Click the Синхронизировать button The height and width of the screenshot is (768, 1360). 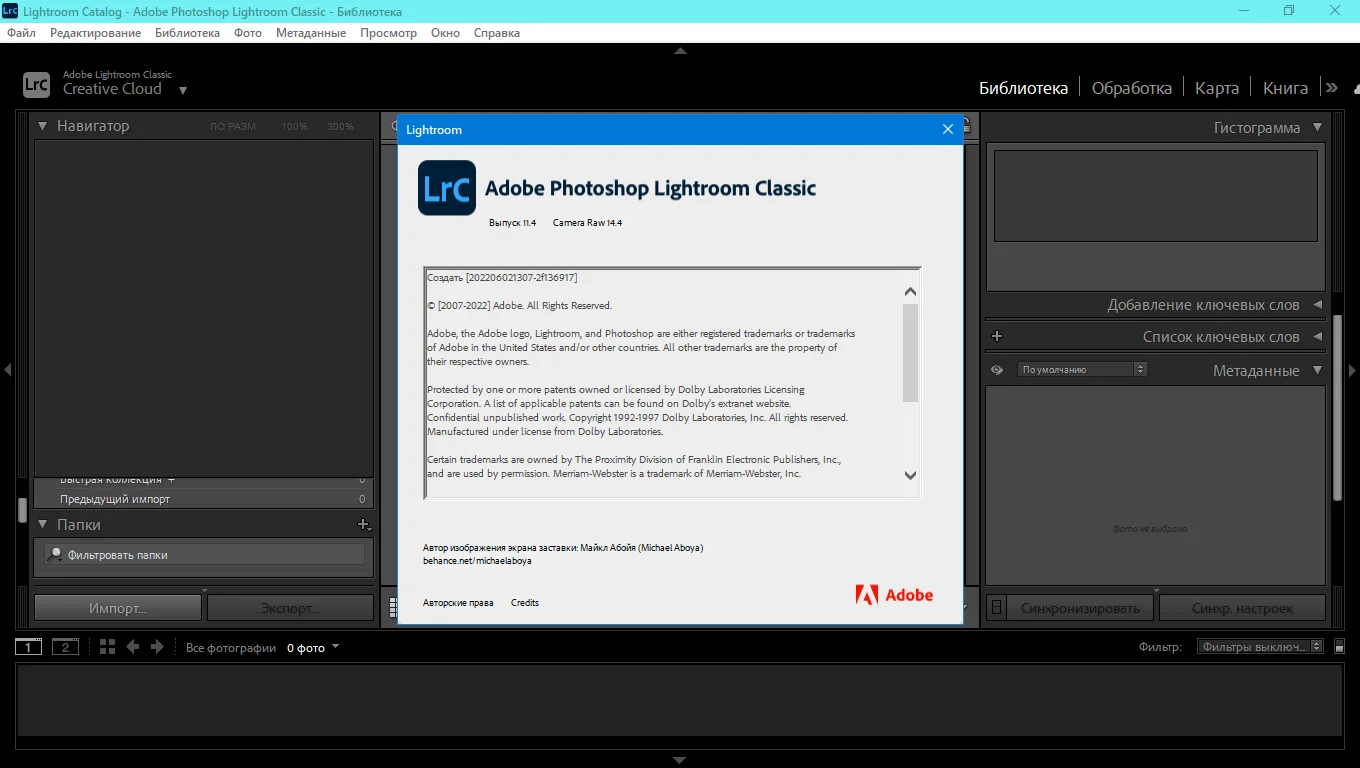tap(1080, 608)
